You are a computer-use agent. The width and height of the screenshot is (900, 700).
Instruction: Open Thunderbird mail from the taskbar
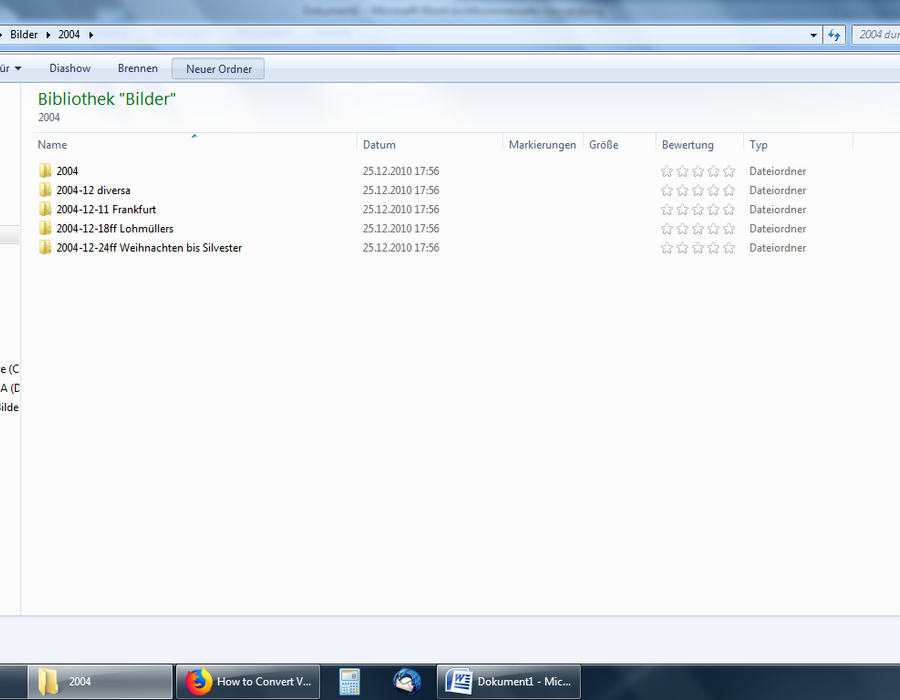(x=407, y=682)
